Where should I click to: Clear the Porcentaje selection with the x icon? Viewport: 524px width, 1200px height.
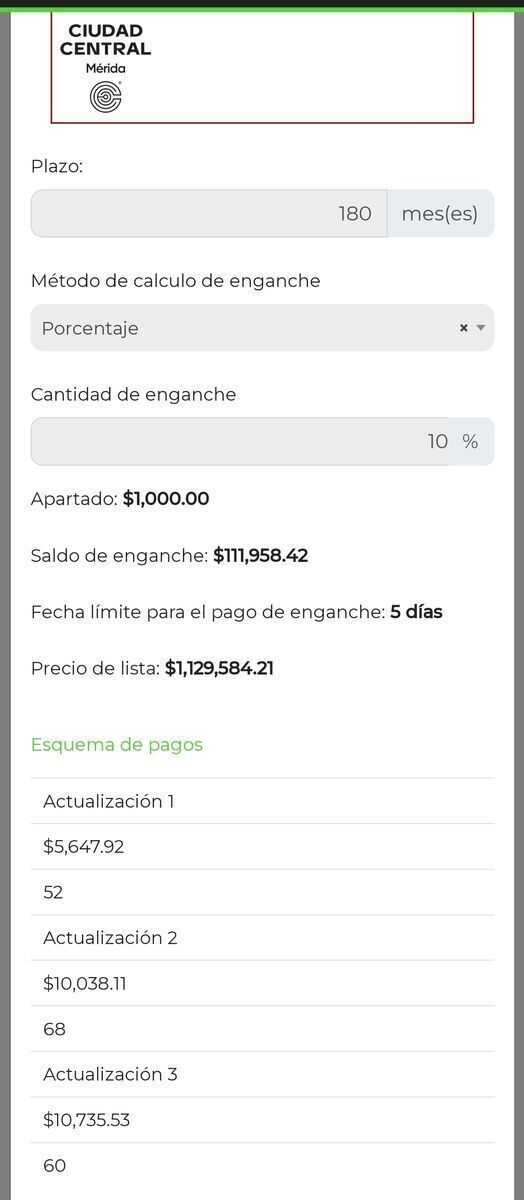click(463, 328)
